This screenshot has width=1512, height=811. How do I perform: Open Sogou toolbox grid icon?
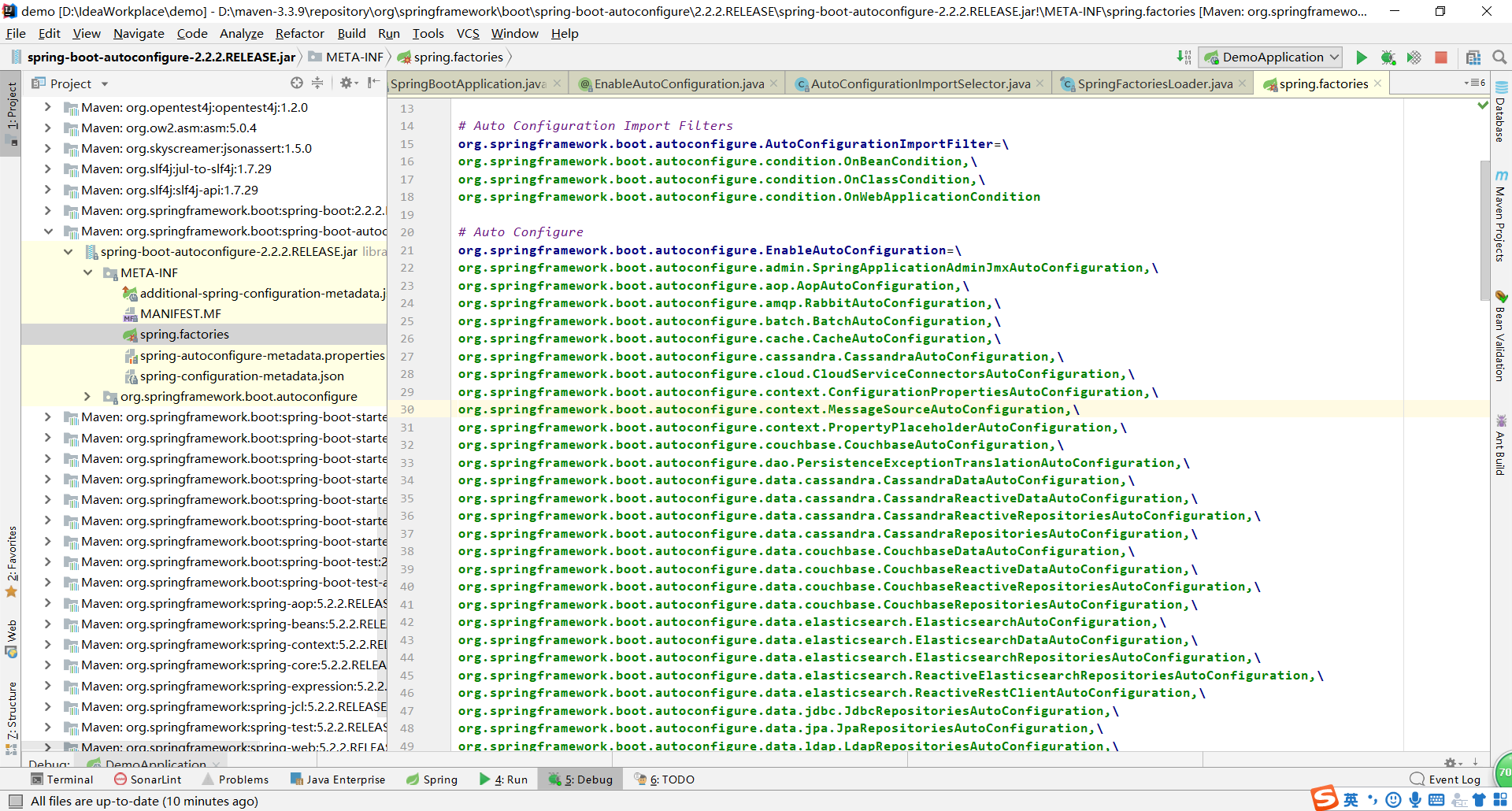(x=1500, y=800)
